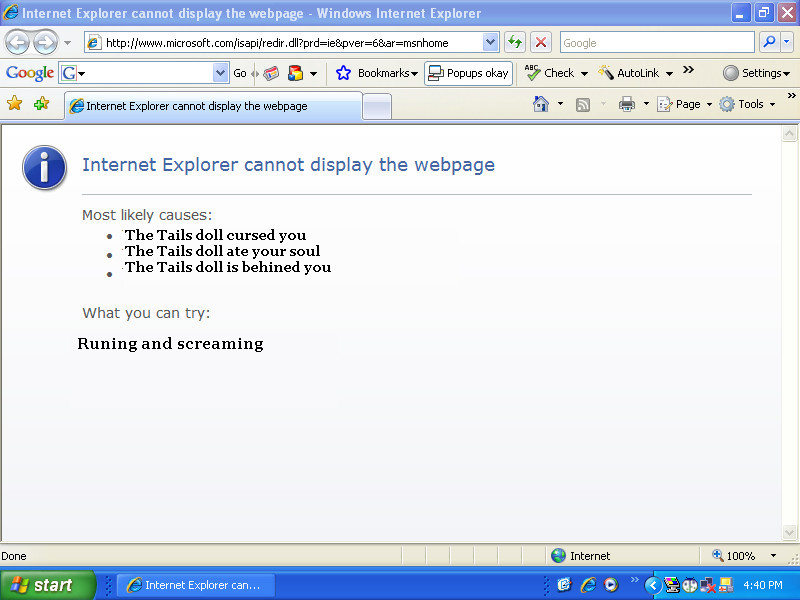Click the news cards icon on Google toolbar
The image size is (800, 600).
271,73
